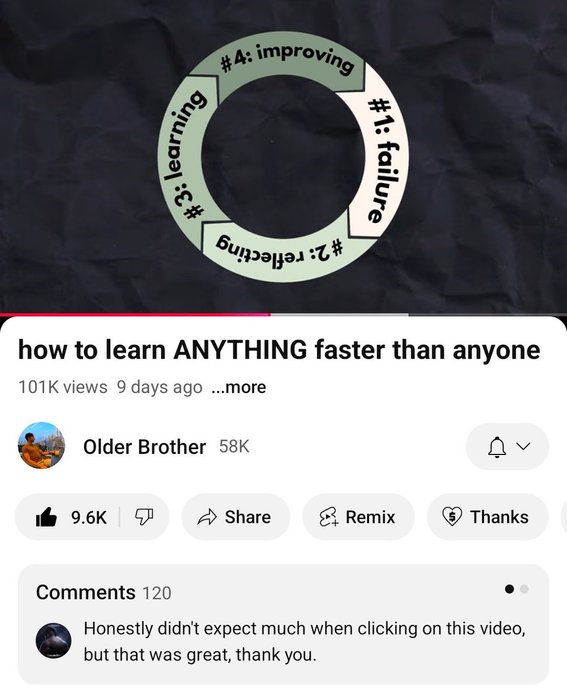Screen dimensions: 567x700
Task: Like the video with thumbs up icon
Action: click(46, 517)
